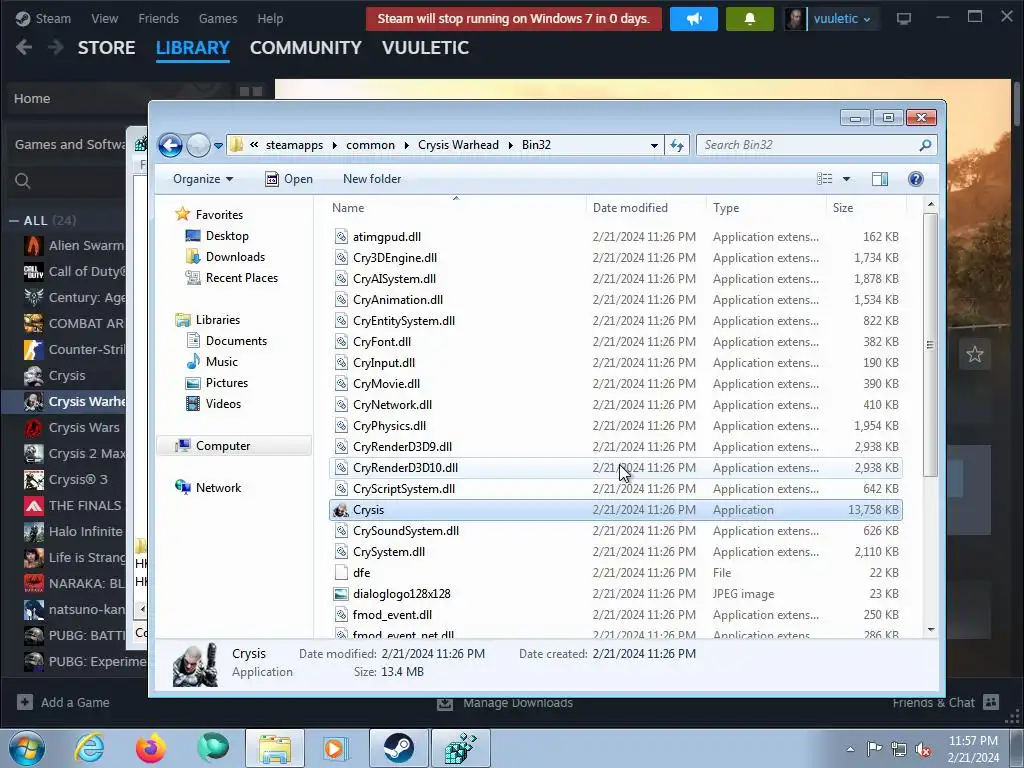
Task: Click the Steam big picture monitor icon
Action: click(904, 19)
